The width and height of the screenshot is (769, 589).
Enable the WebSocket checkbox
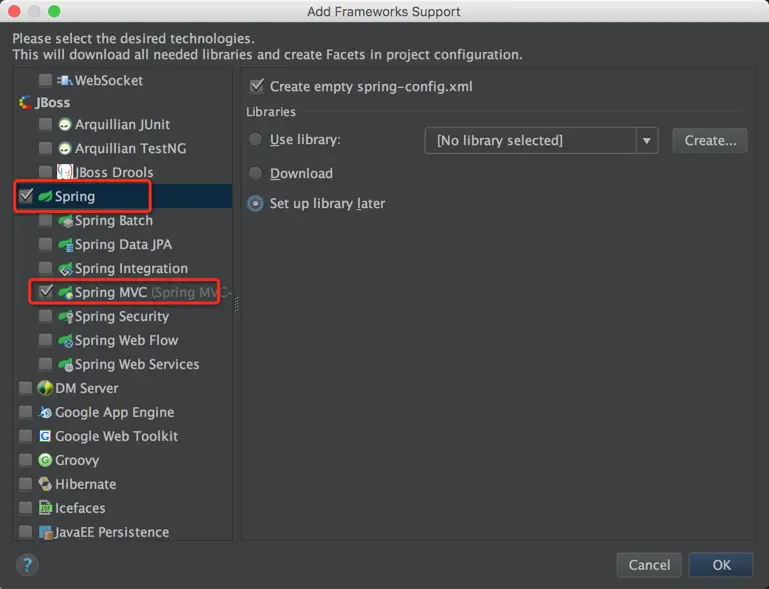click(45, 80)
